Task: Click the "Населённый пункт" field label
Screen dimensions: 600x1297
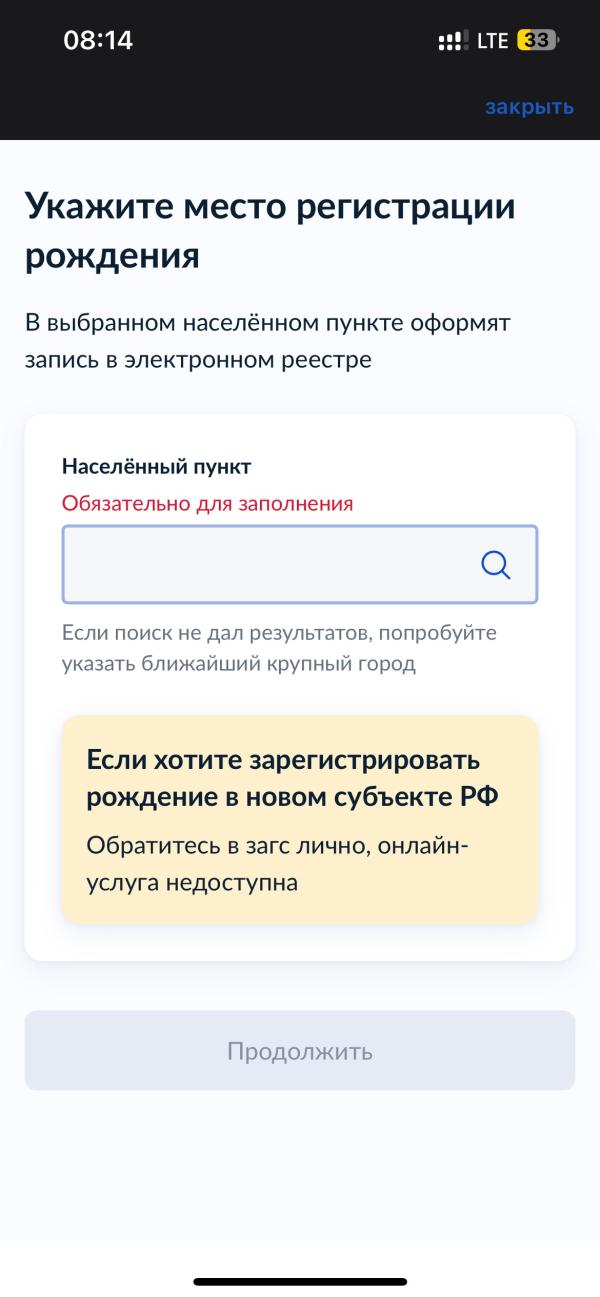Action: tap(156, 466)
